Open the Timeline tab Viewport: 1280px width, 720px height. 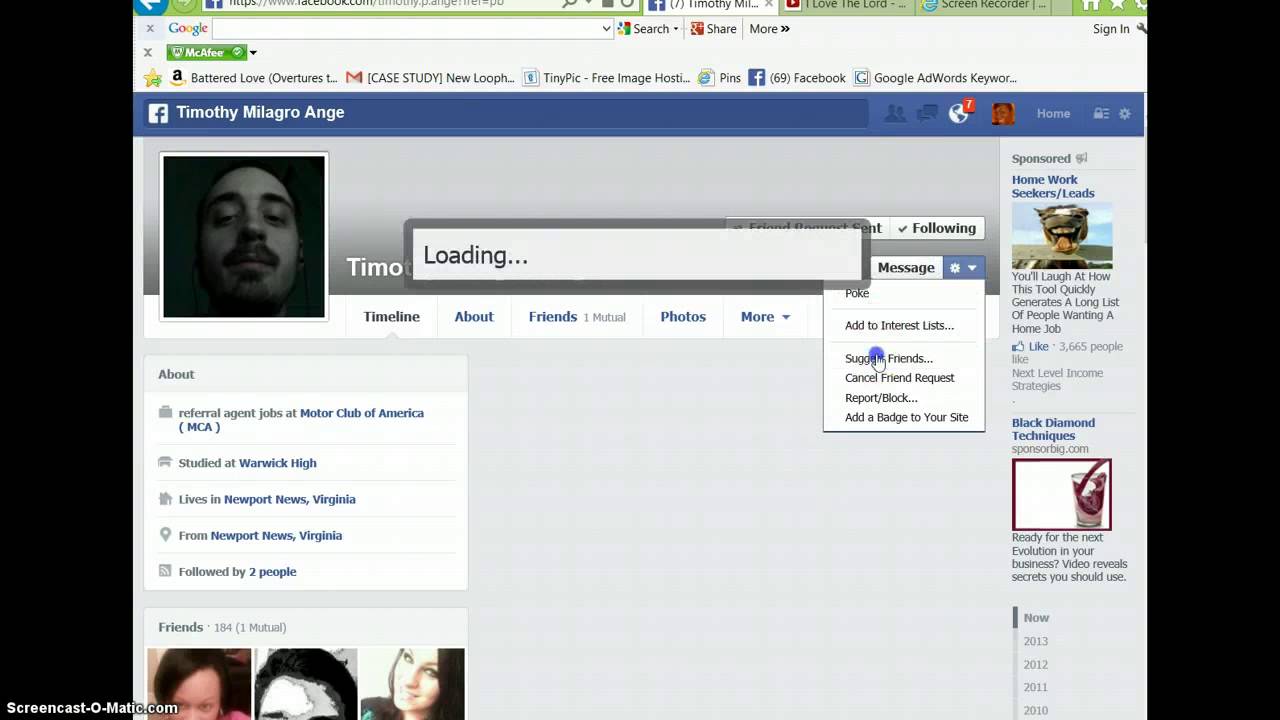pyautogui.click(x=391, y=317)
